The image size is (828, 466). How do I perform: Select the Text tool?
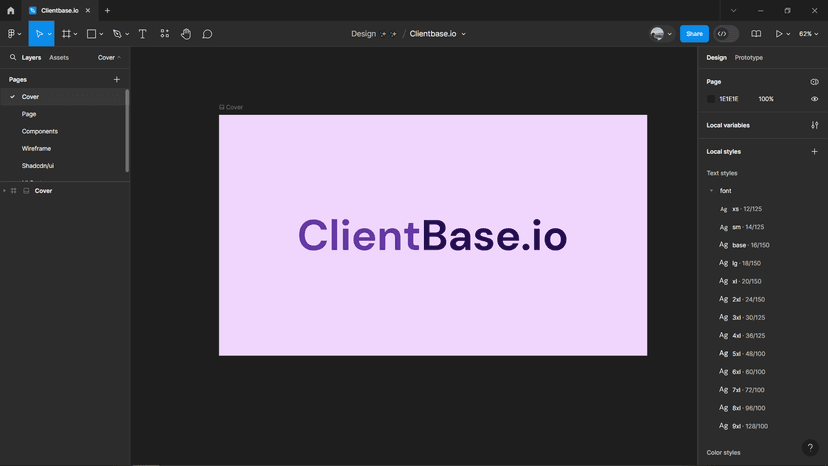tap(143, 34)
